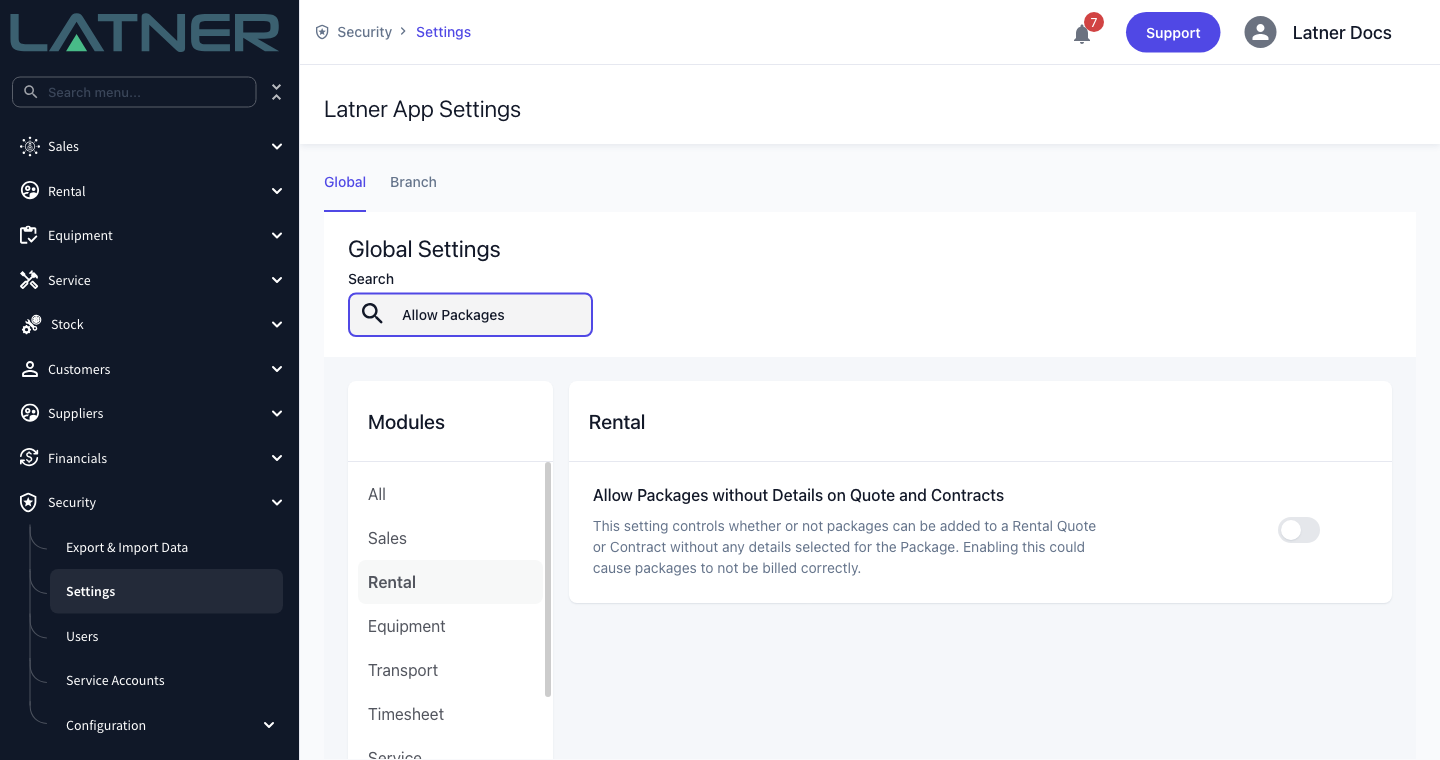1440x760 pixels.
Task: Expand the Configuration submenu chevron
Action: (x=269, y=725)
